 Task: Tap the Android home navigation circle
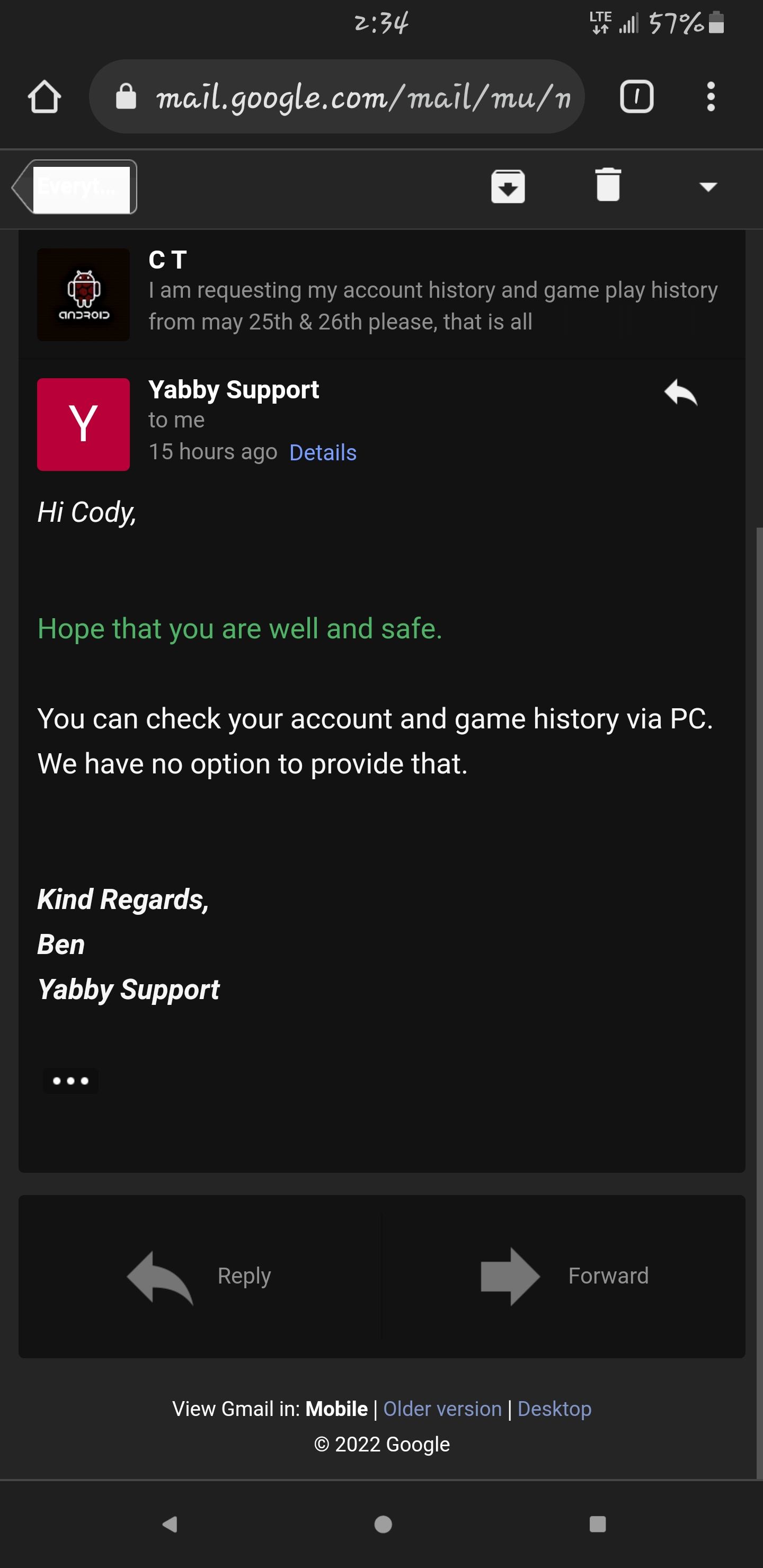tap(383, 1524)
